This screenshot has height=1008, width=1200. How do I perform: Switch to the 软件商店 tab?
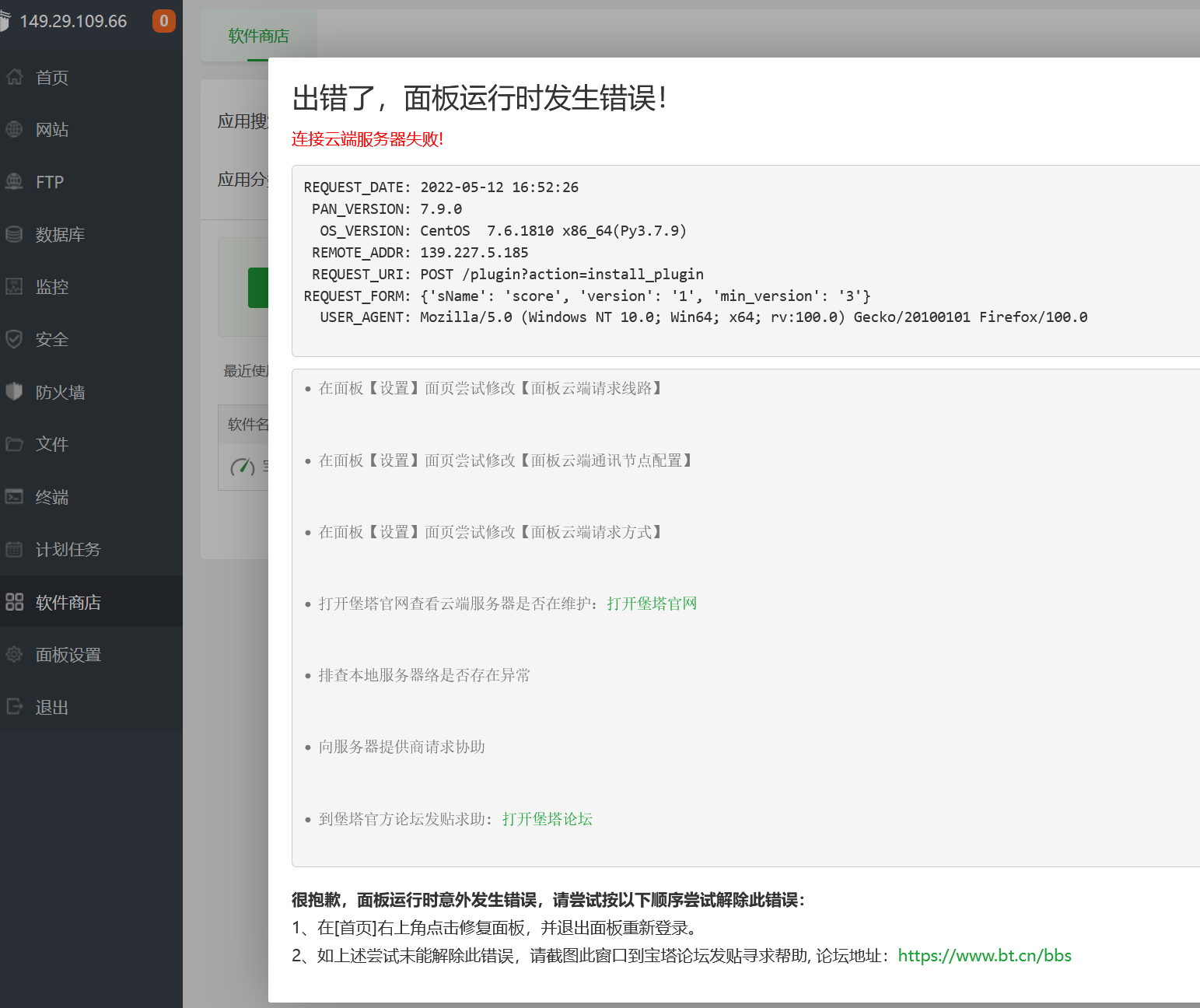pyautogui.click(x=258, y=36)
